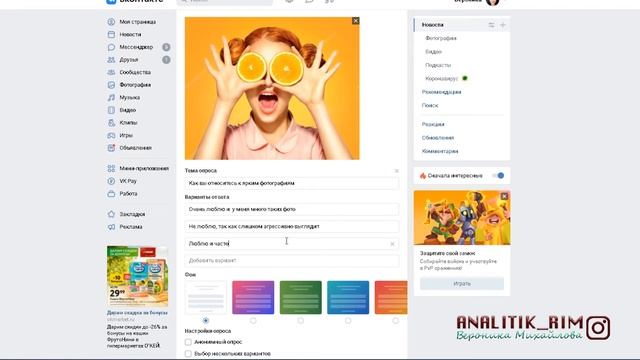
Task: Open Коронавирус feed section
Action: [442, 79]
